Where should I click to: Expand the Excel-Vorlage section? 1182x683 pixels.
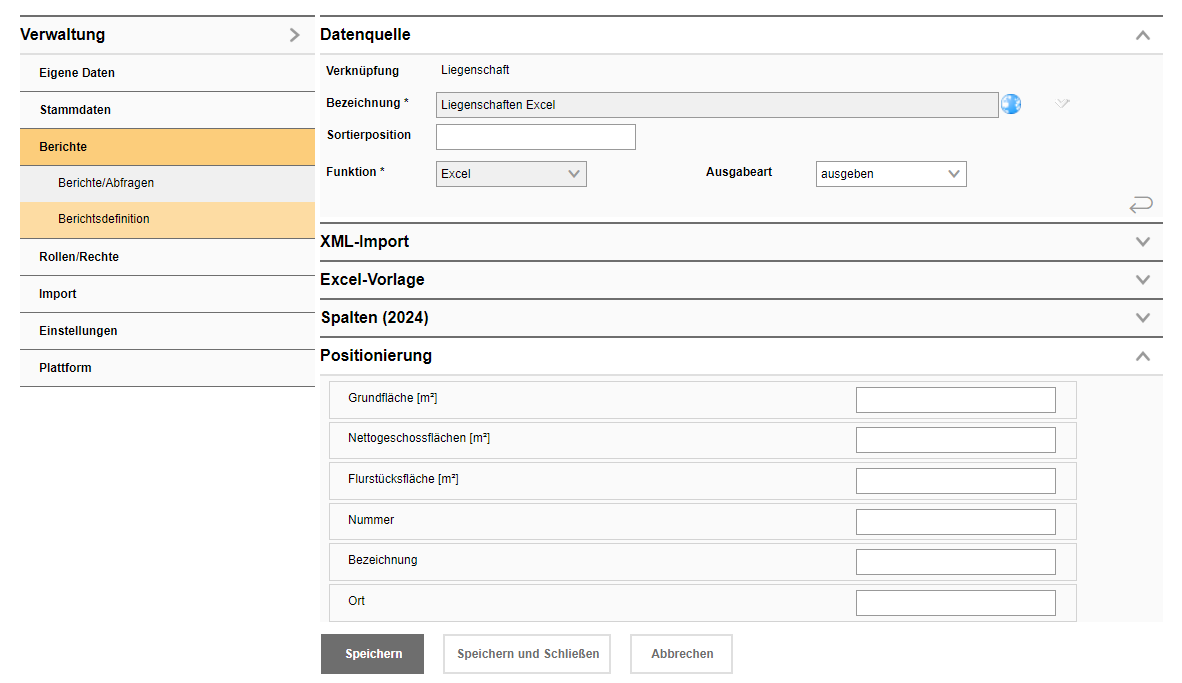click(1143, 280)
